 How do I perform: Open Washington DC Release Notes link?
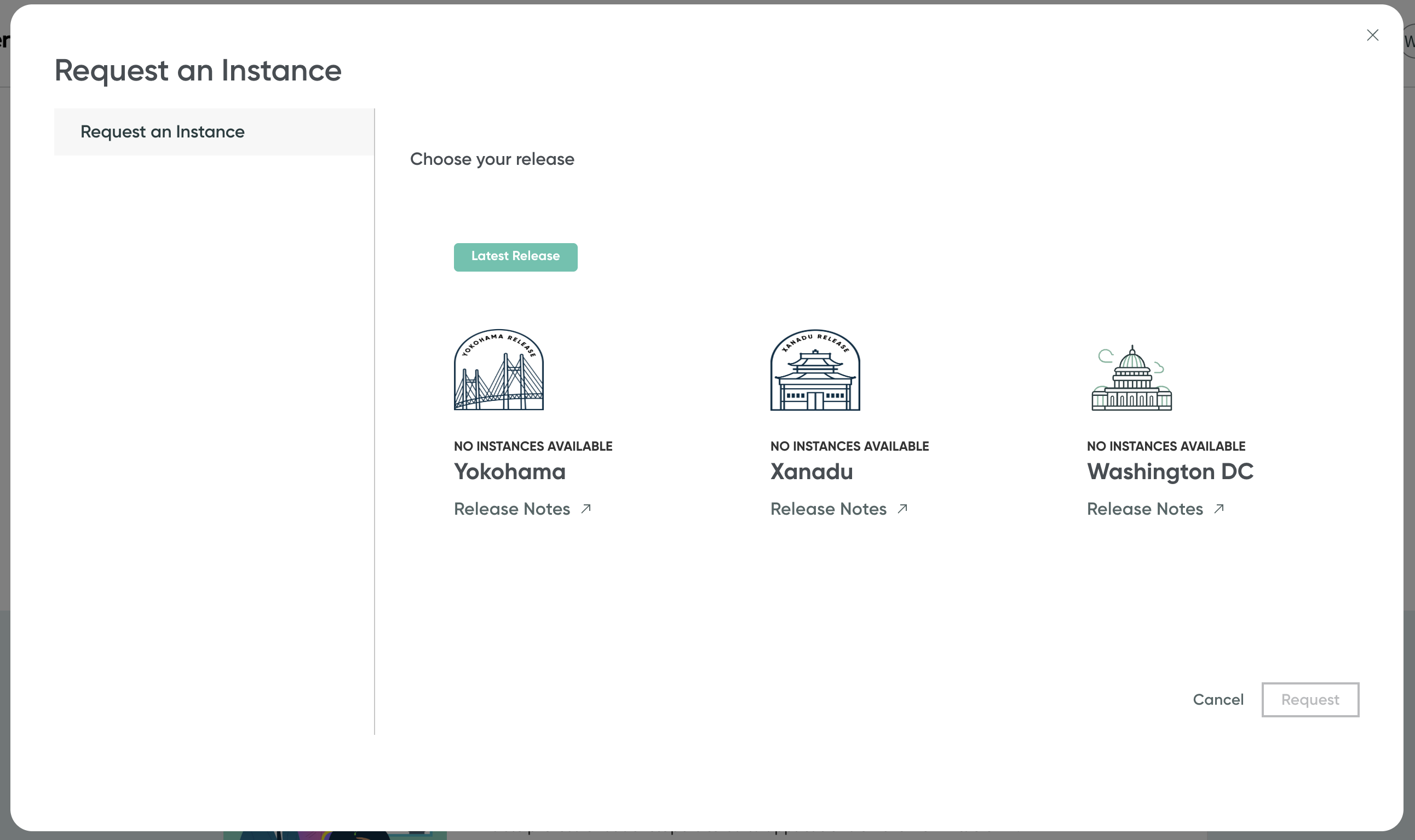[1144, 509]
